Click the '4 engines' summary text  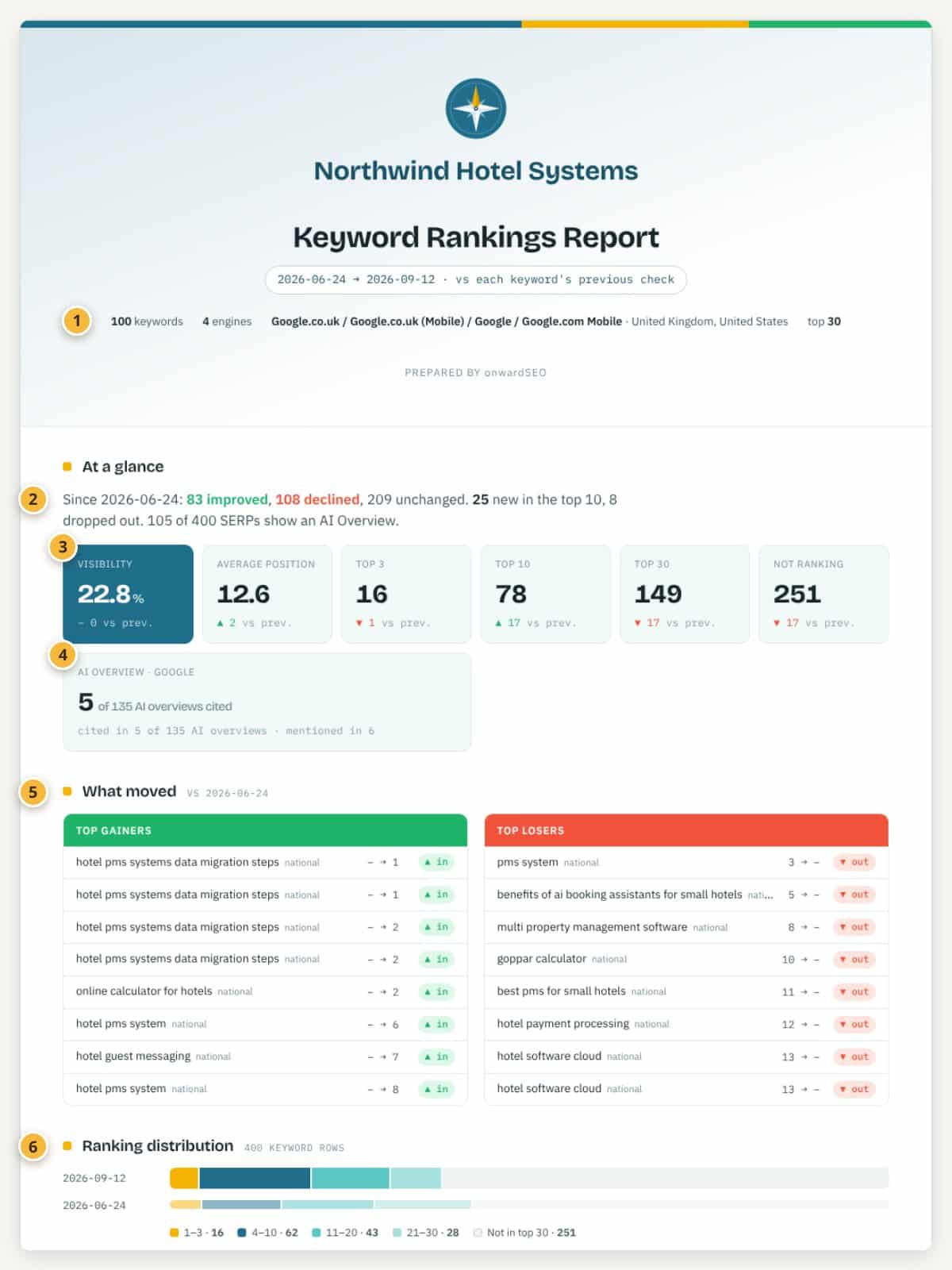(x=227, y=321)
